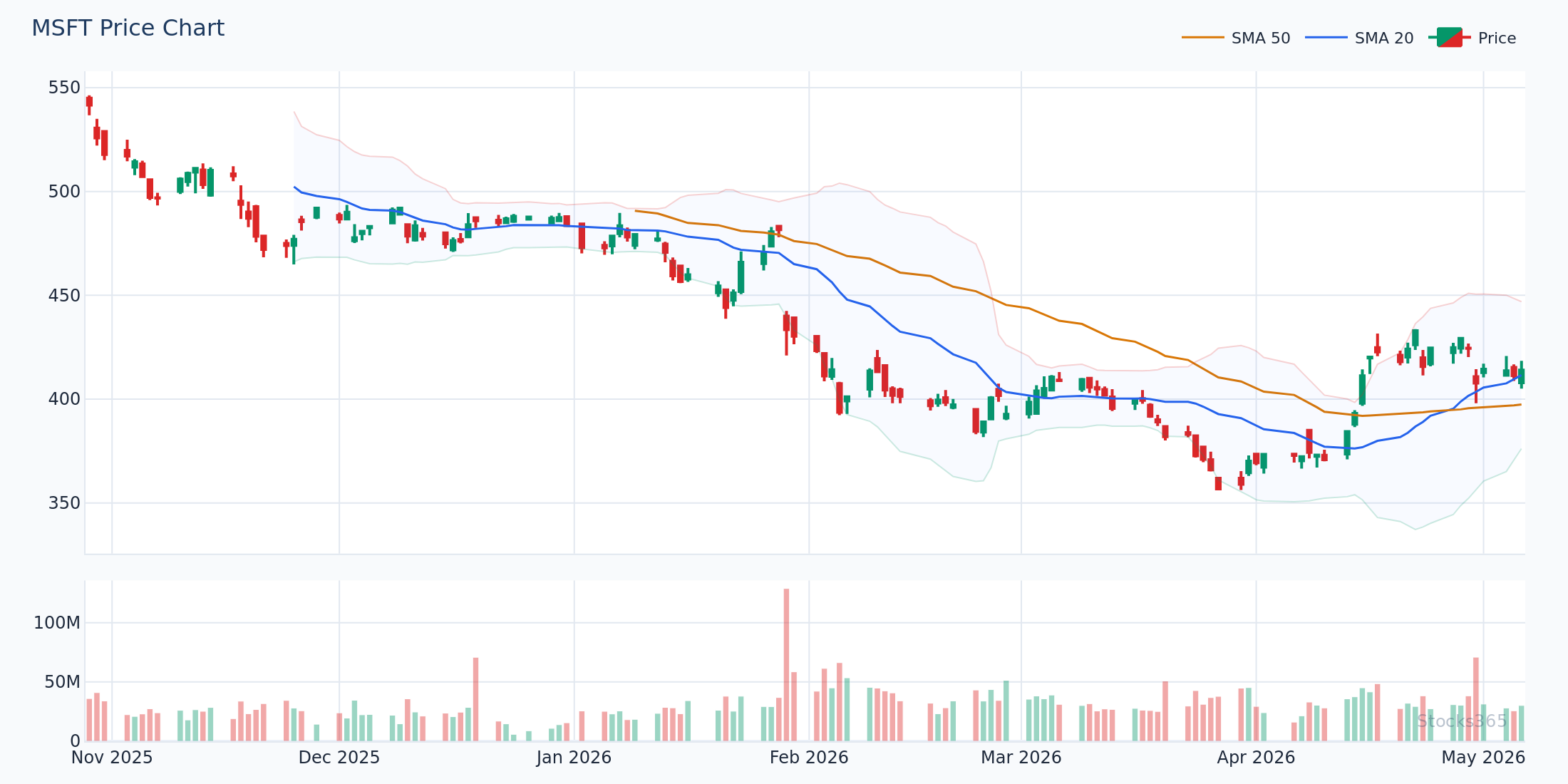This screenshot has width=1568, height=784.
Task: Click the Apr 2026 date label
Action: [1256, 758]
